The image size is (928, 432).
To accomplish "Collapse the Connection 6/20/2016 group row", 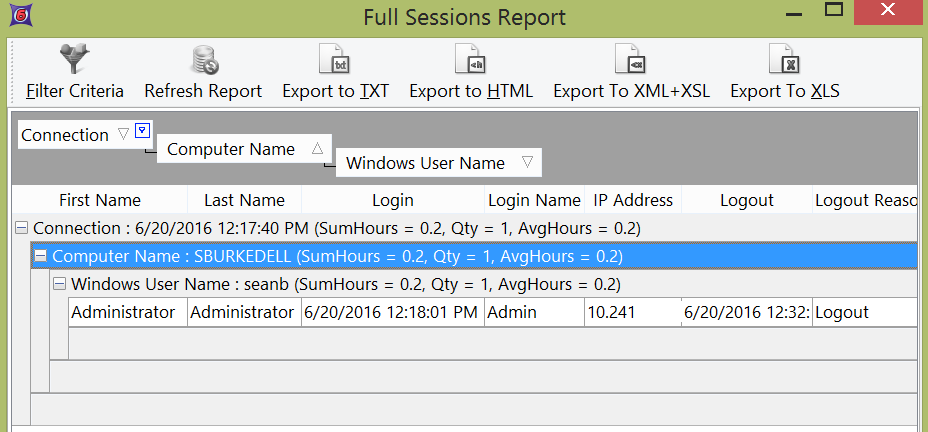I will pyautogui.click(x=21, y=229).
